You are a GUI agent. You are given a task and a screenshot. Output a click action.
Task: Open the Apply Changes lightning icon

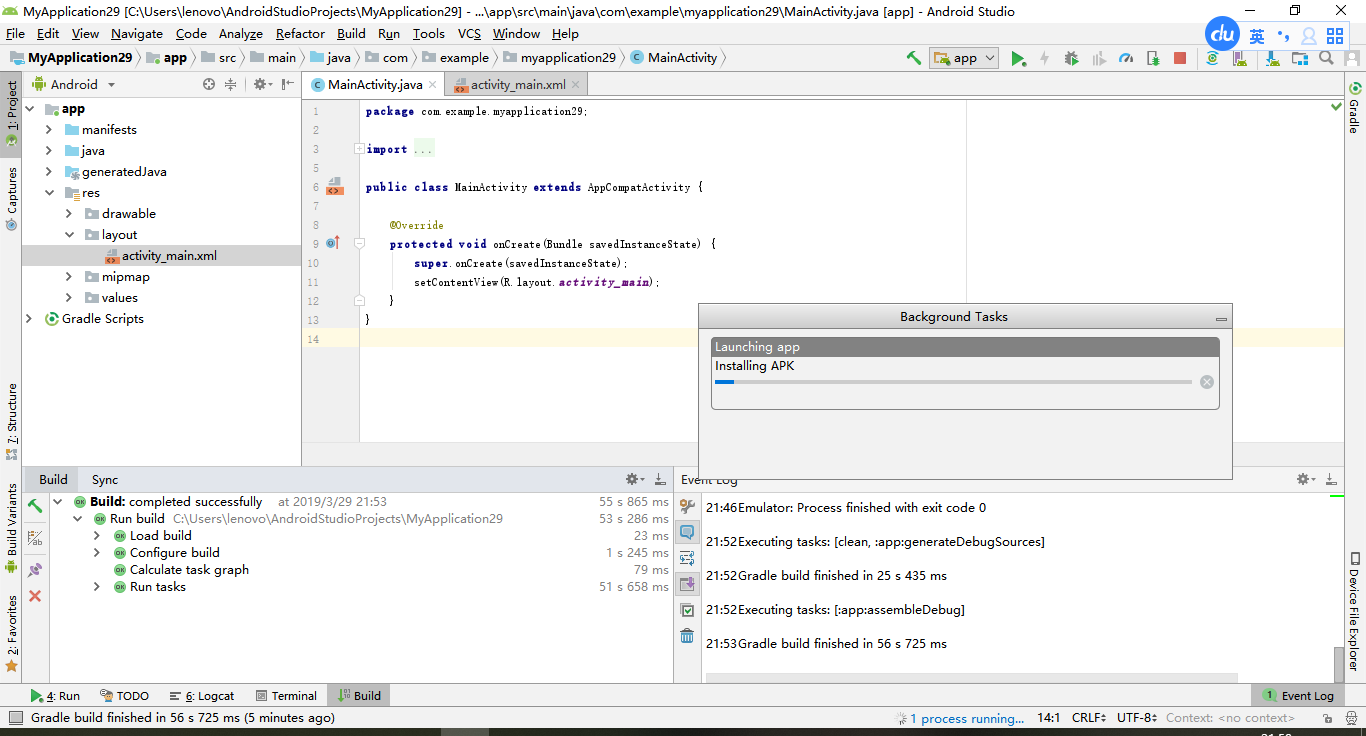[x=1044, y=57]
